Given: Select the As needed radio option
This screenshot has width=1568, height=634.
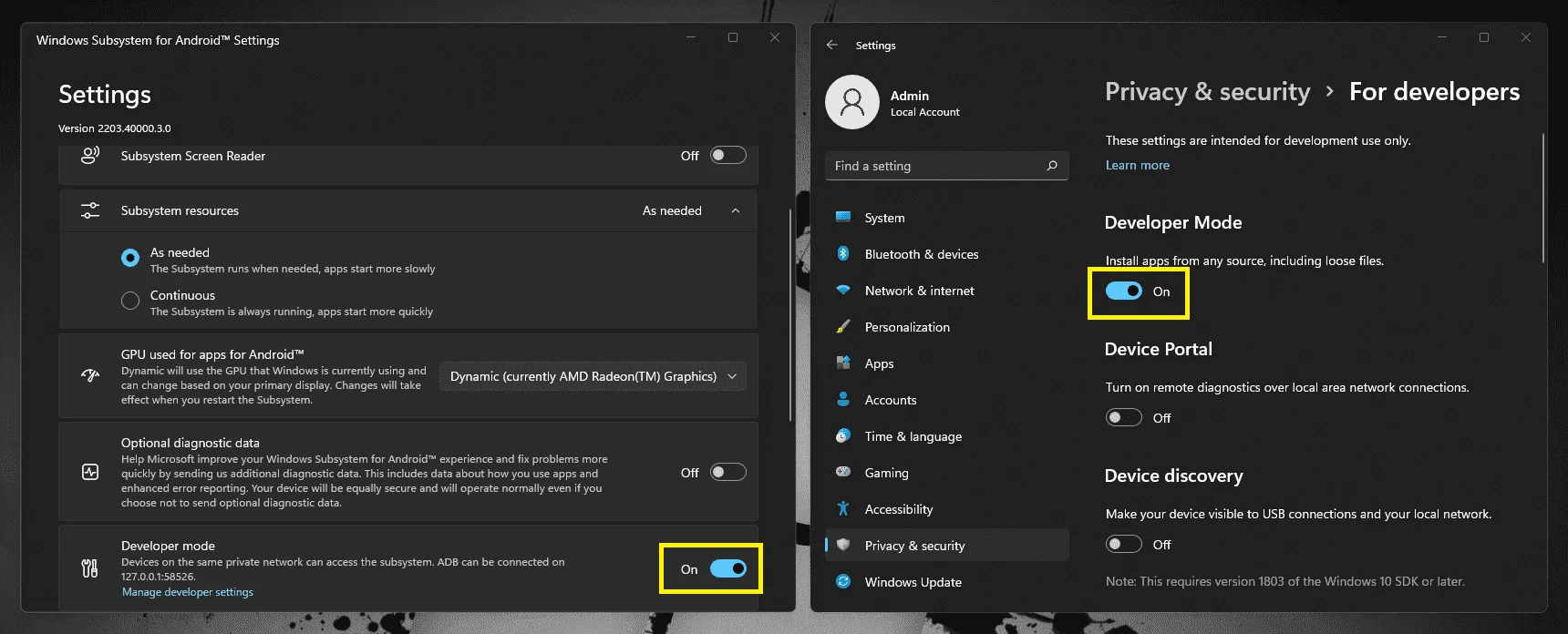Looking at the screenshot, I should point(130,259).
